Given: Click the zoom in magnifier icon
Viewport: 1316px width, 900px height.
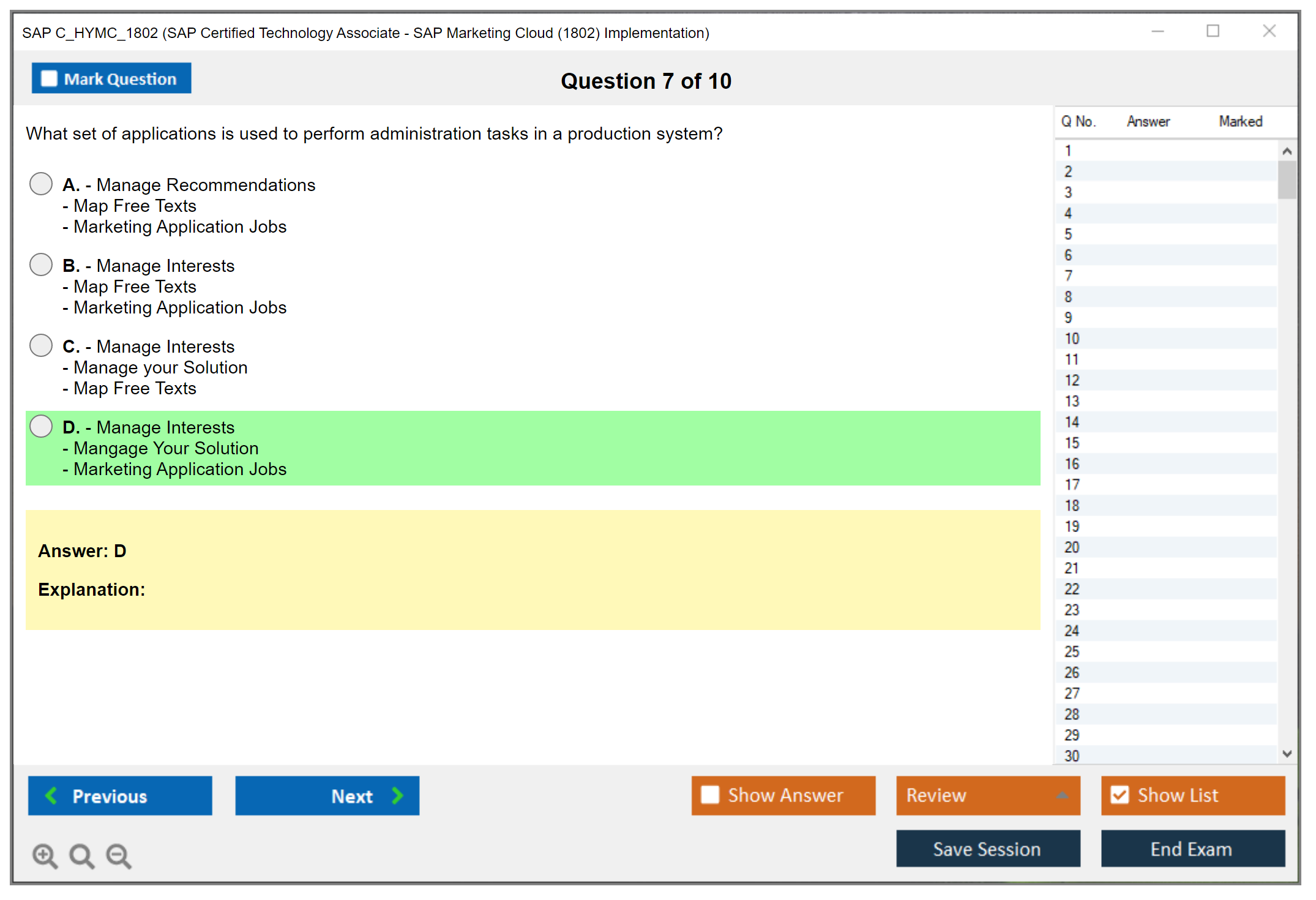Looking at the screenshot, I should click(45, 855).
